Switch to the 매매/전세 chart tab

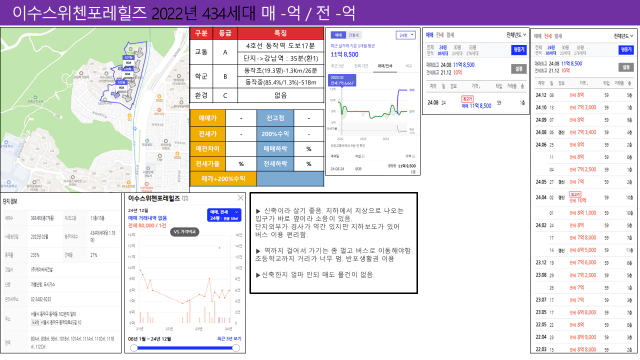pos(385,66)
